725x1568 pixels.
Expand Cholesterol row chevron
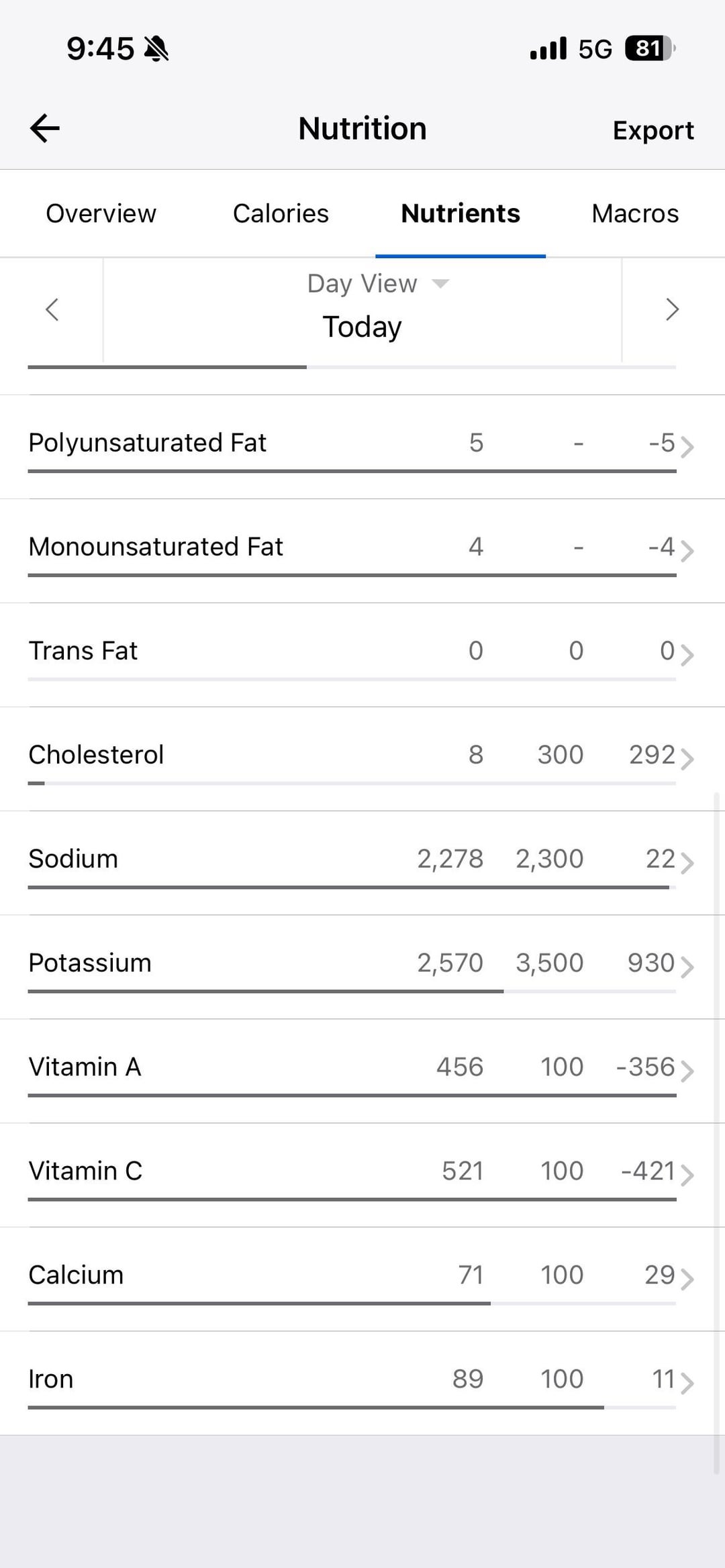[x=687, y=758]
